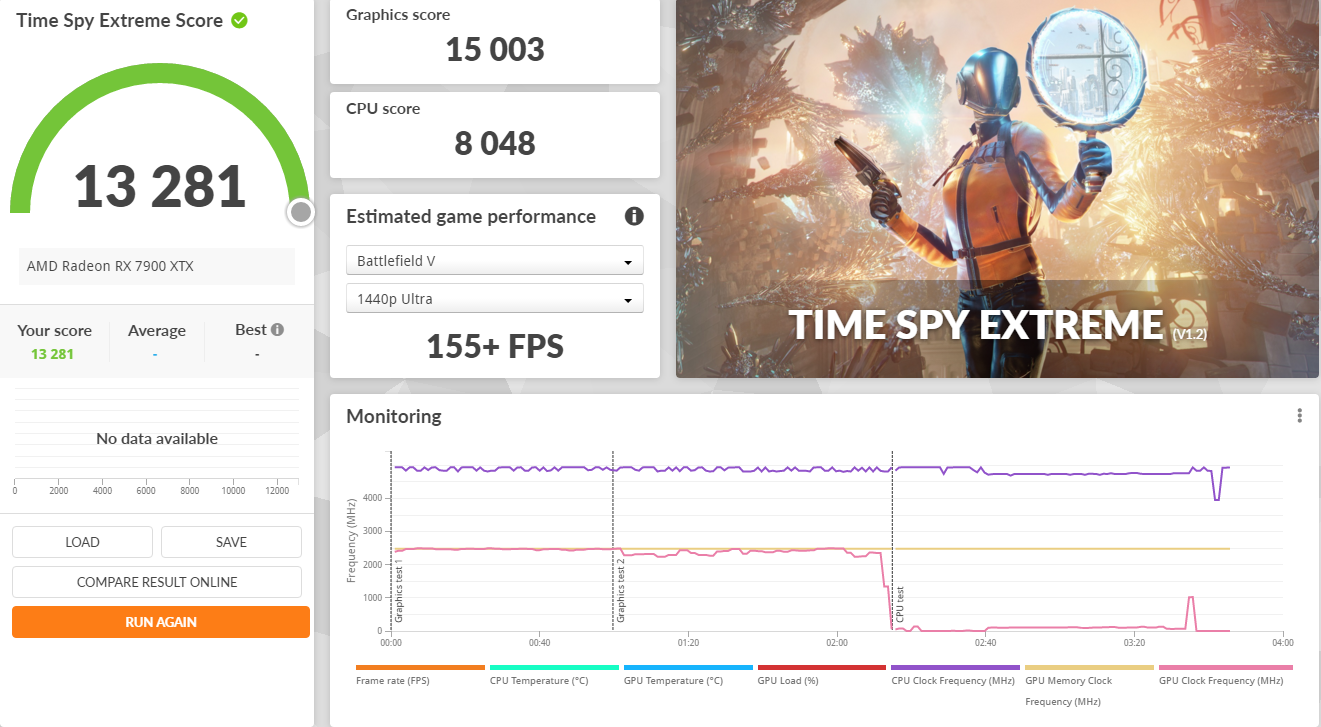Click COMPARE RESULT ONLINE button
Viewport: 1321px width, 727px height.
tap(157, 582)
